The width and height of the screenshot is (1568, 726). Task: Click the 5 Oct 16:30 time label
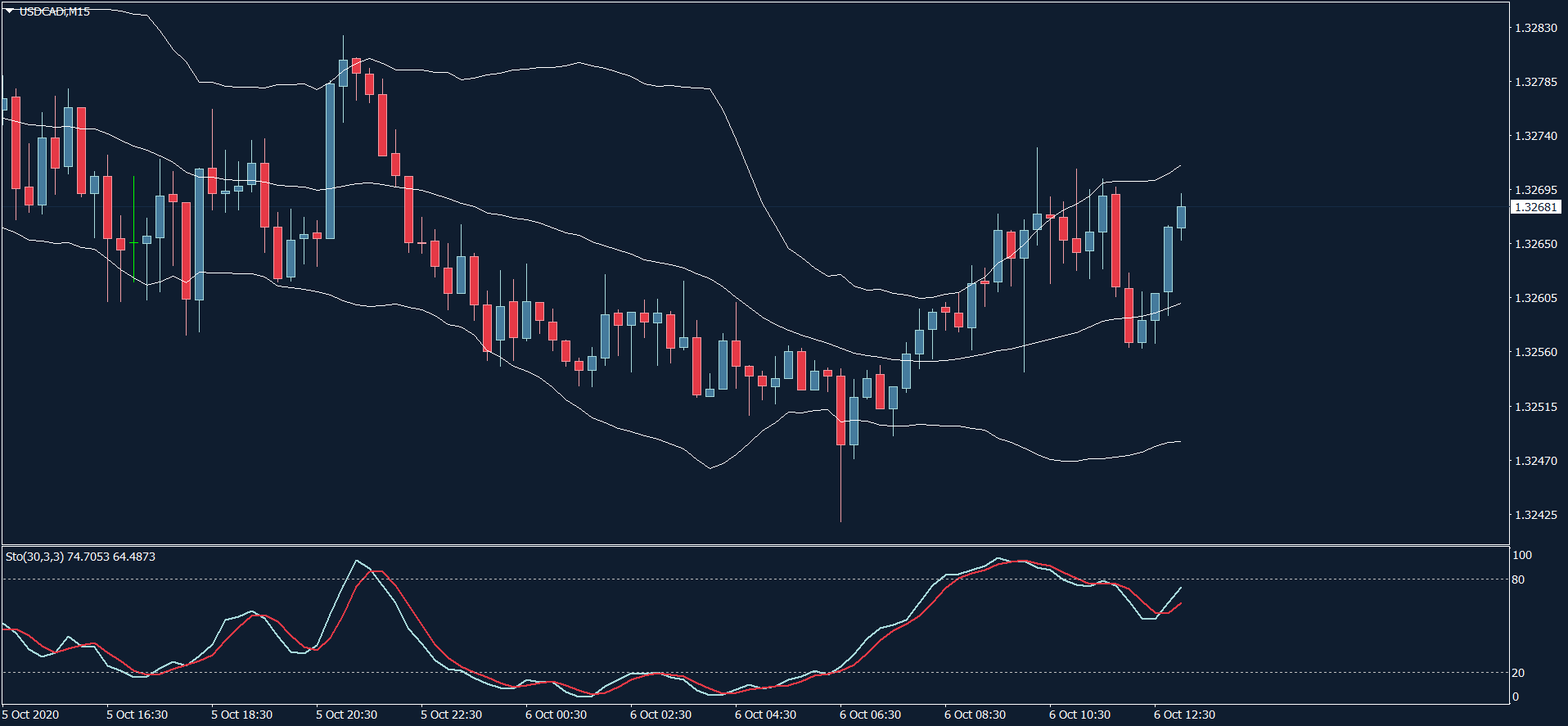click(x=137, y=715)
